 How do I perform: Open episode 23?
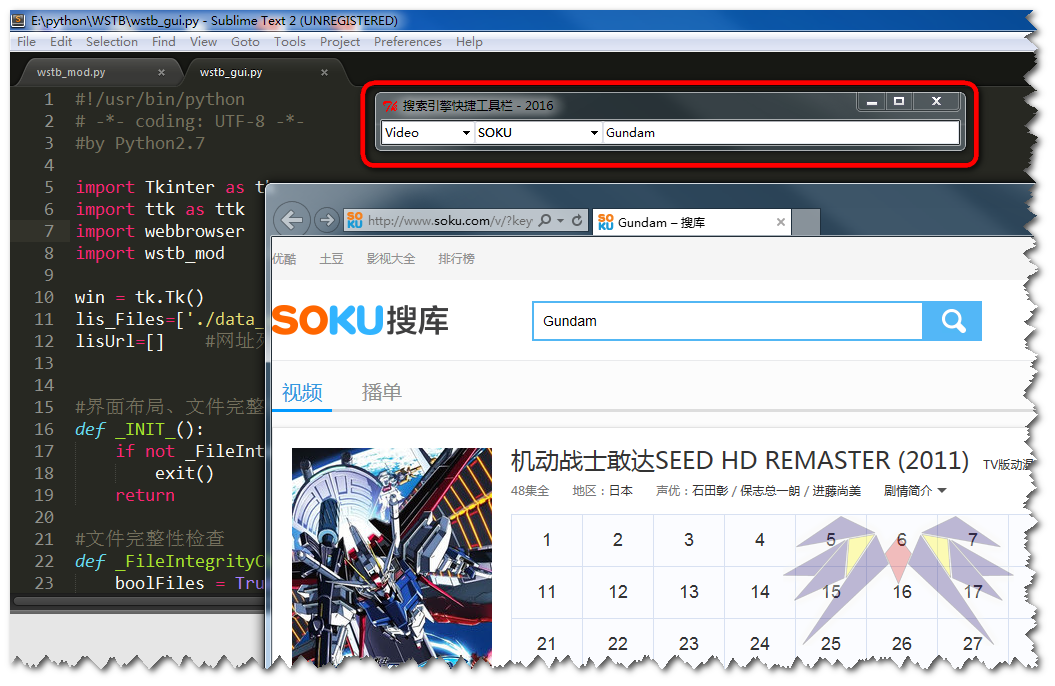(688, 644)
